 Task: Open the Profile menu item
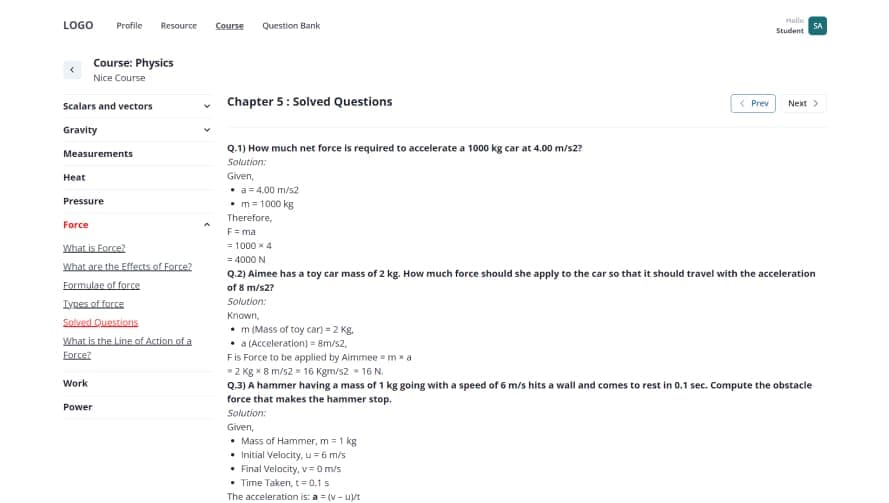click(x=129, y=25)
